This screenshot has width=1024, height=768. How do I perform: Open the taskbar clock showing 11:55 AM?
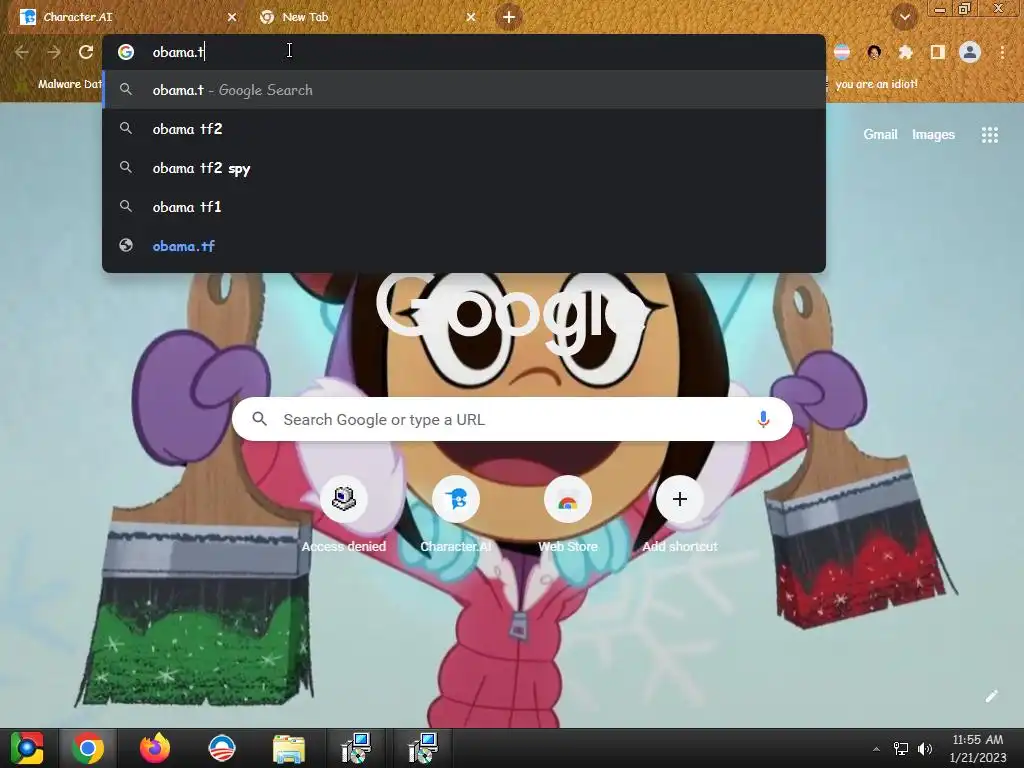[x=978, y=748]
